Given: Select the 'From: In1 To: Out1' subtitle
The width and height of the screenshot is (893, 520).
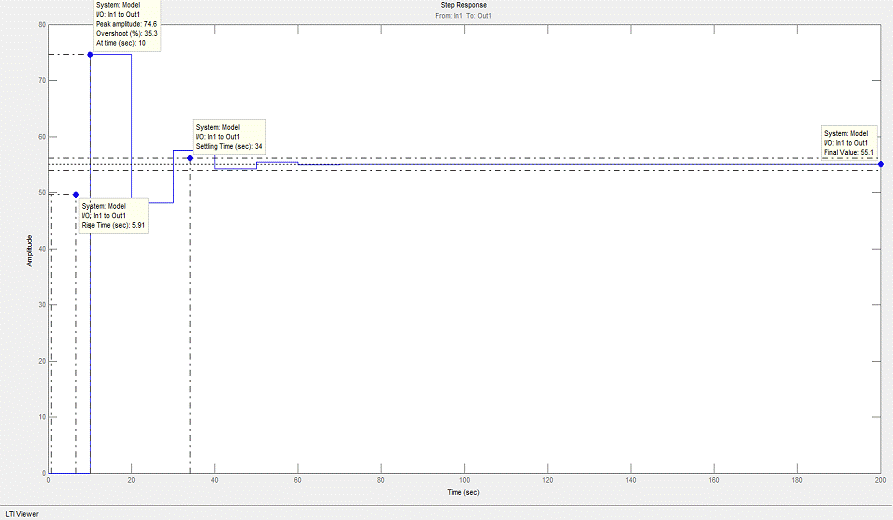Looking at the screenshot, I should (x=463, y=16).
